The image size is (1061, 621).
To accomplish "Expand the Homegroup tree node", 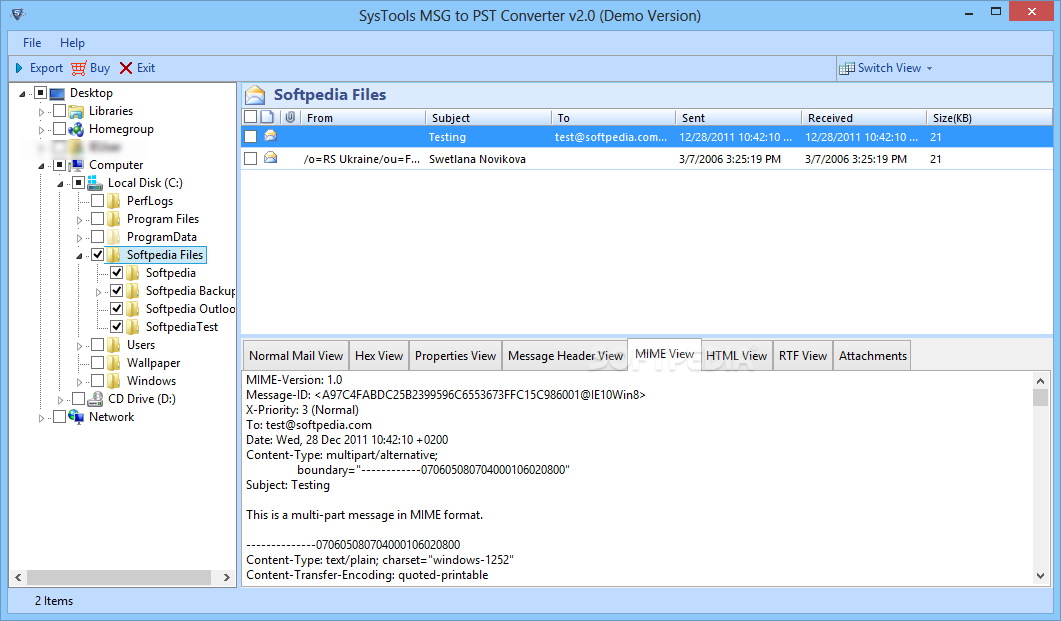I will (x=41, y=130).
